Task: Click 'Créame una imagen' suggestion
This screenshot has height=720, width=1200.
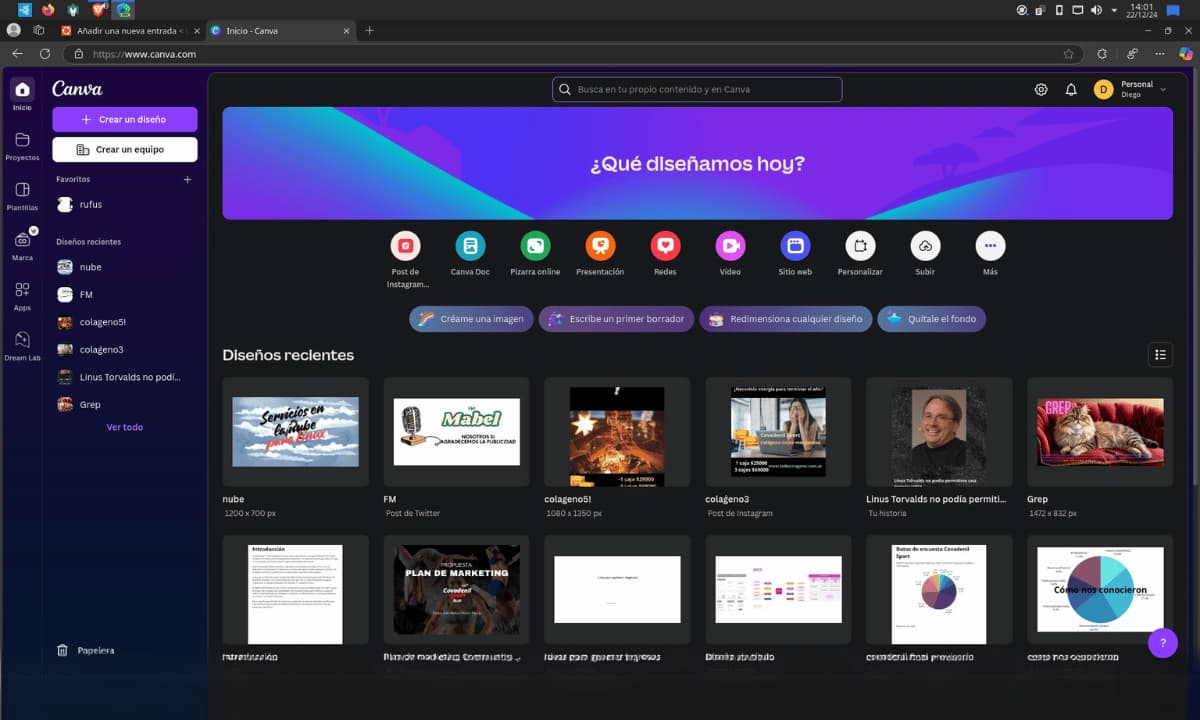Action: click(471, 319)
